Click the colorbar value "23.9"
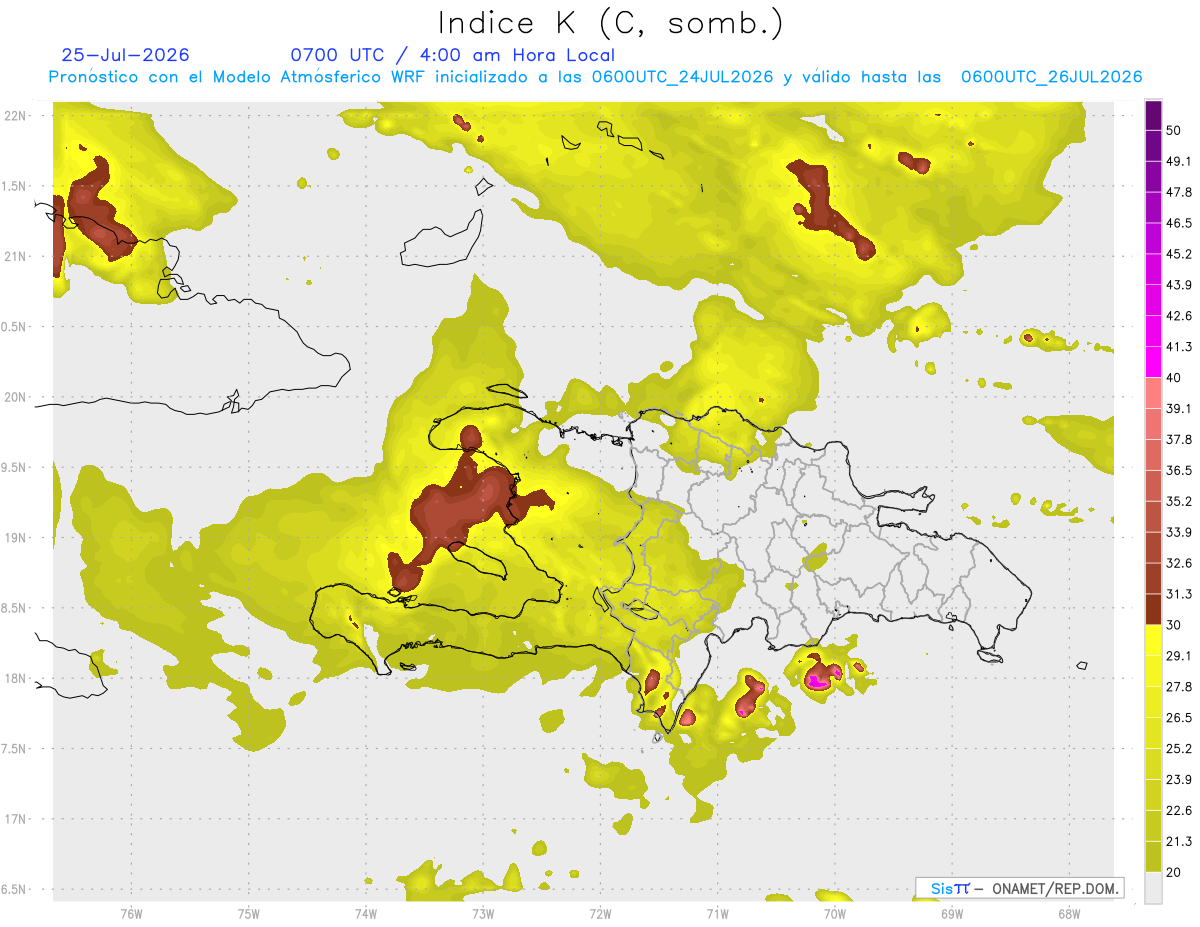This screenshot has width=1200, height=927. (x=1179, y=780)
